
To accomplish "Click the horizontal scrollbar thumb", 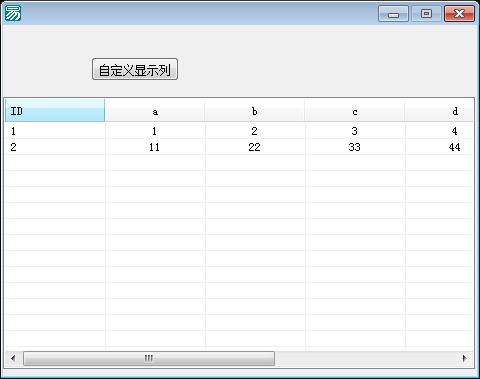I will (149, 358).
